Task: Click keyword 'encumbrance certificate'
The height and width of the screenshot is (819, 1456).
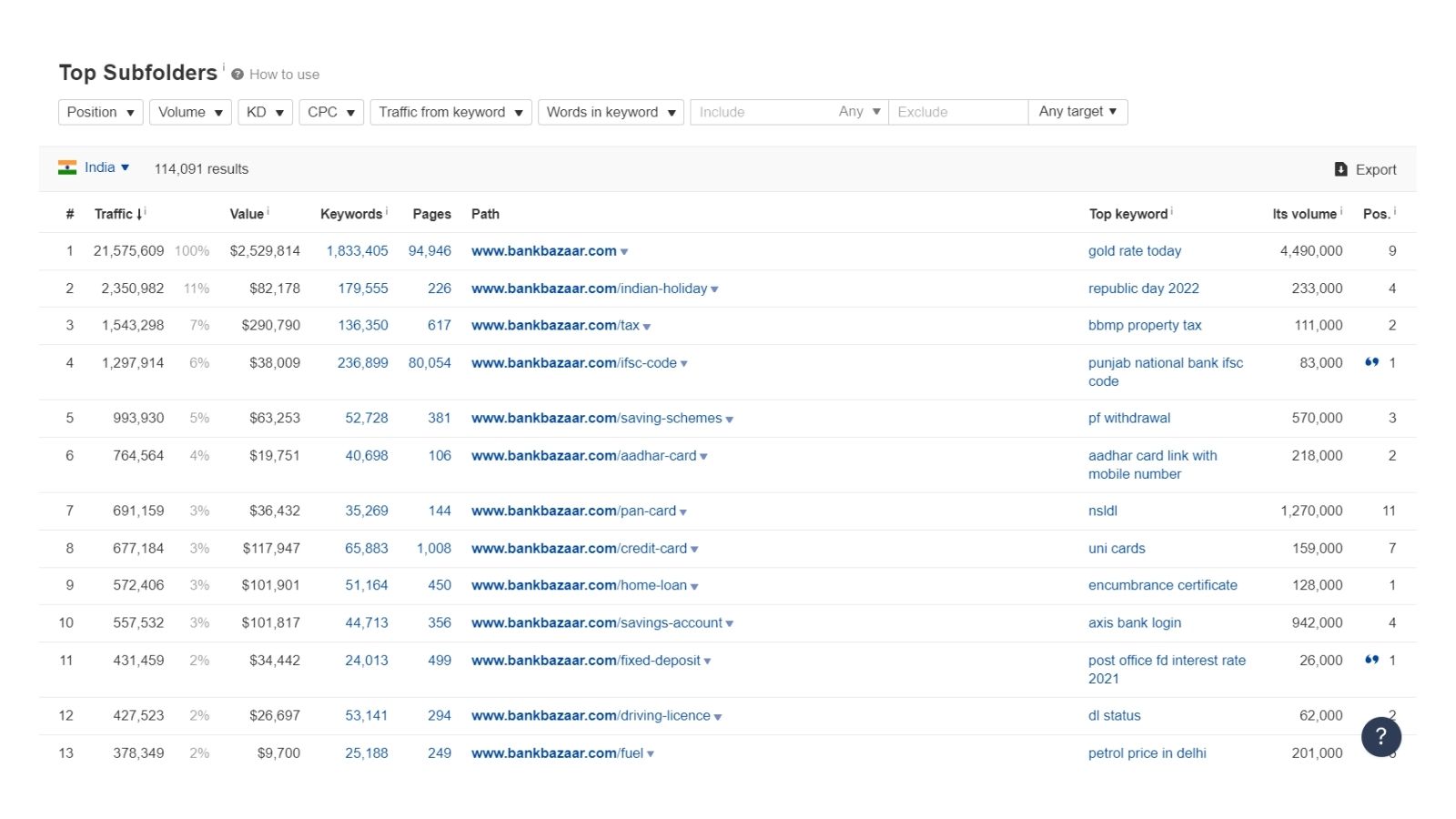Action: 1163,585
